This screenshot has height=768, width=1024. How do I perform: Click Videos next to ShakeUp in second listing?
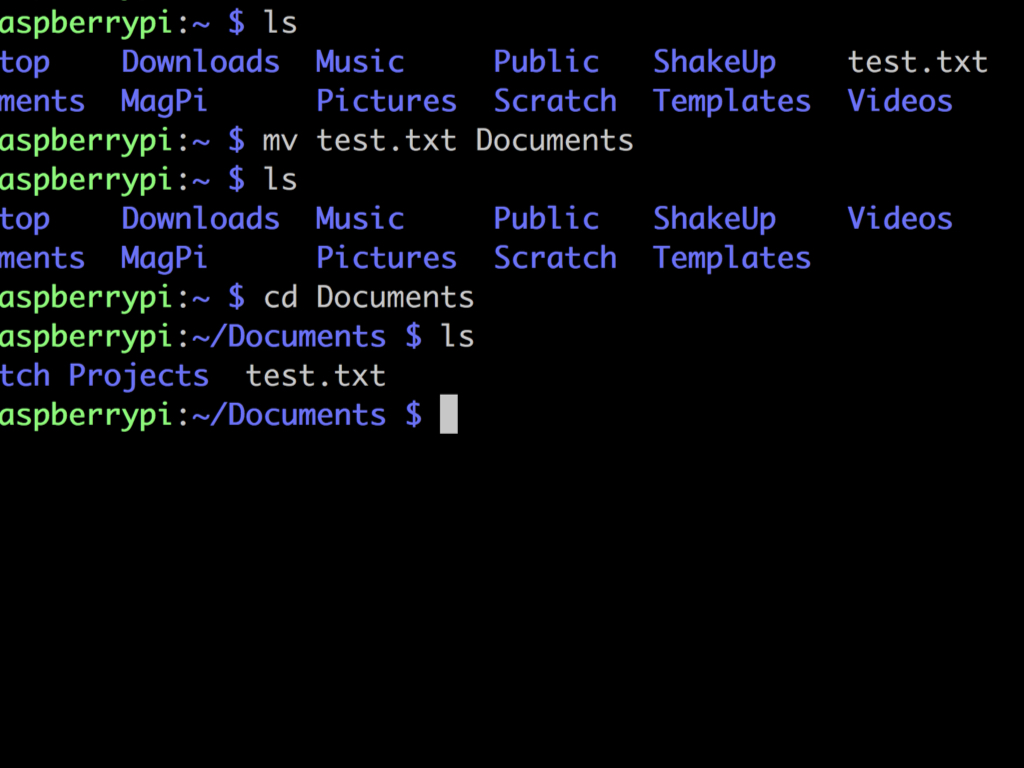coord(900,218)
